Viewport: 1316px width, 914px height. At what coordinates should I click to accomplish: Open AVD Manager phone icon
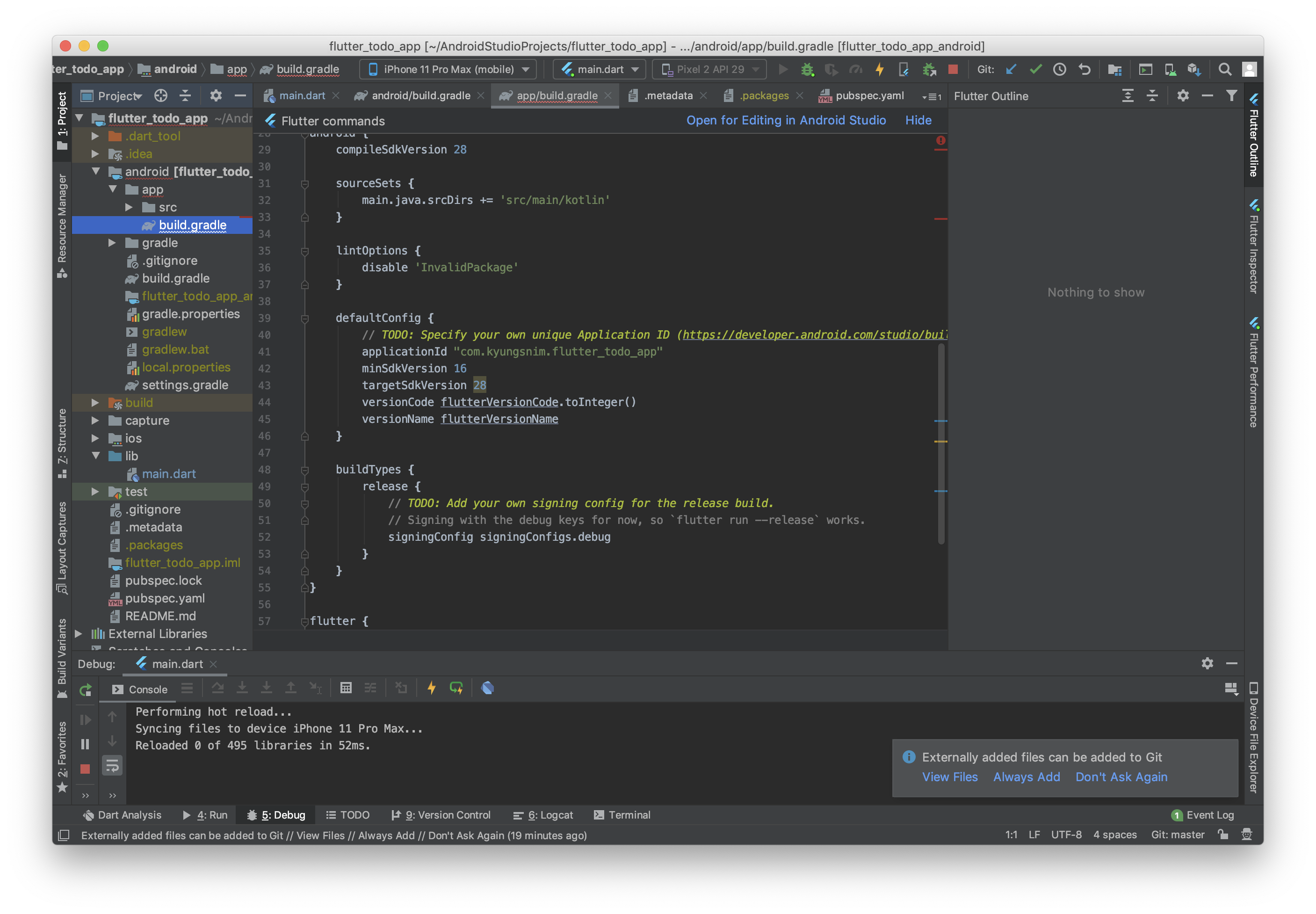pos(1170,69)
